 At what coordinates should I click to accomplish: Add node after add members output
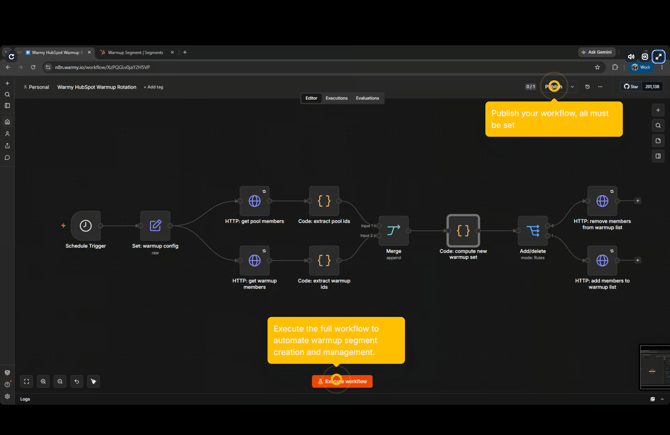[638, 260]
